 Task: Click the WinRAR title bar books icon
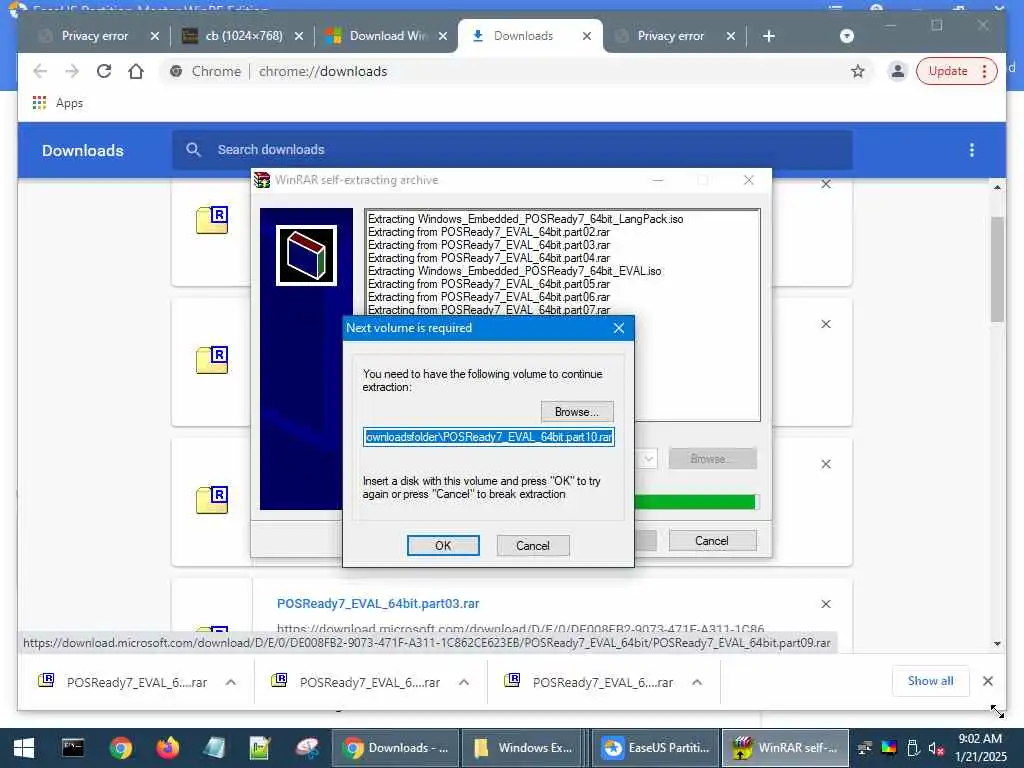click(x=262, y=180)
